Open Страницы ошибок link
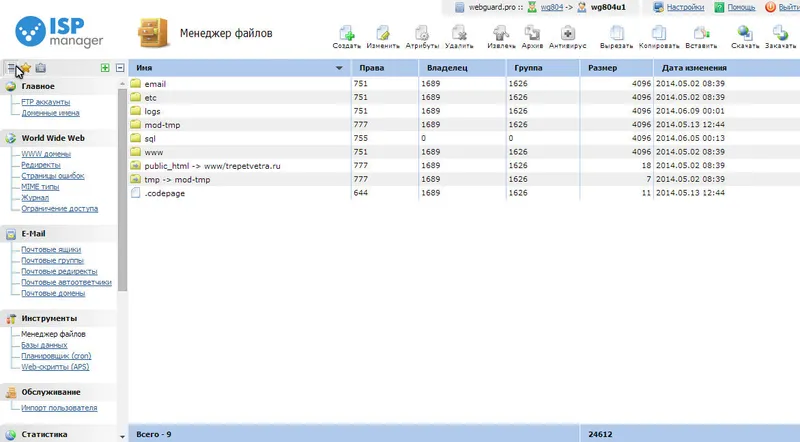This screenshot has height=442, width=800. pyautogui.click(x=53, y=176)
